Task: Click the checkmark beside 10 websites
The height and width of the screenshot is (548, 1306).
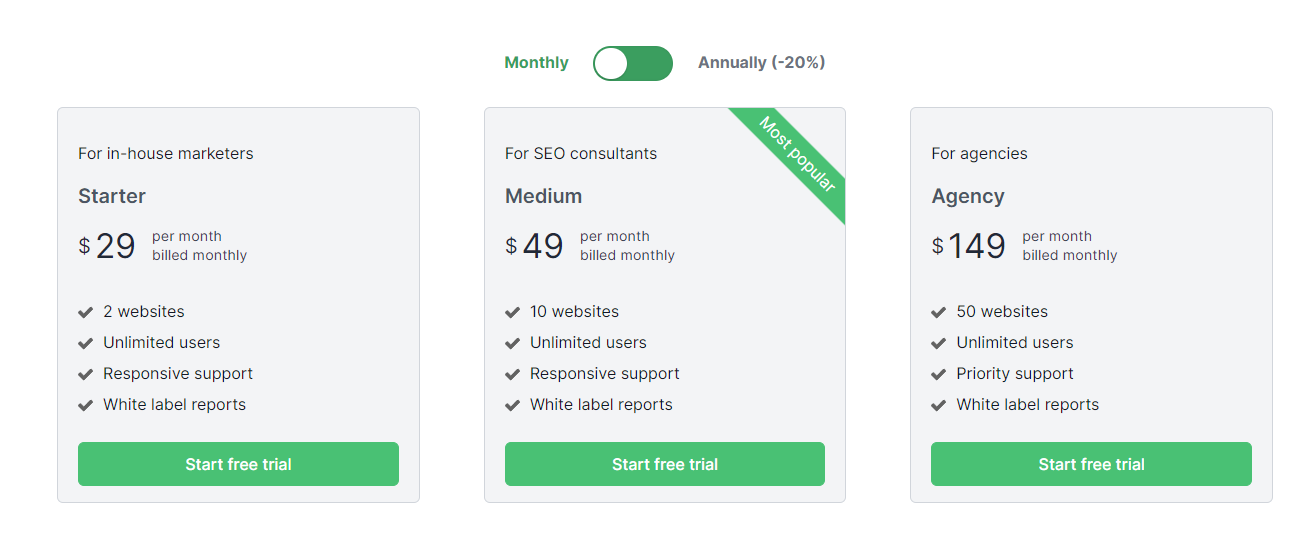Action: pos(513,312)
